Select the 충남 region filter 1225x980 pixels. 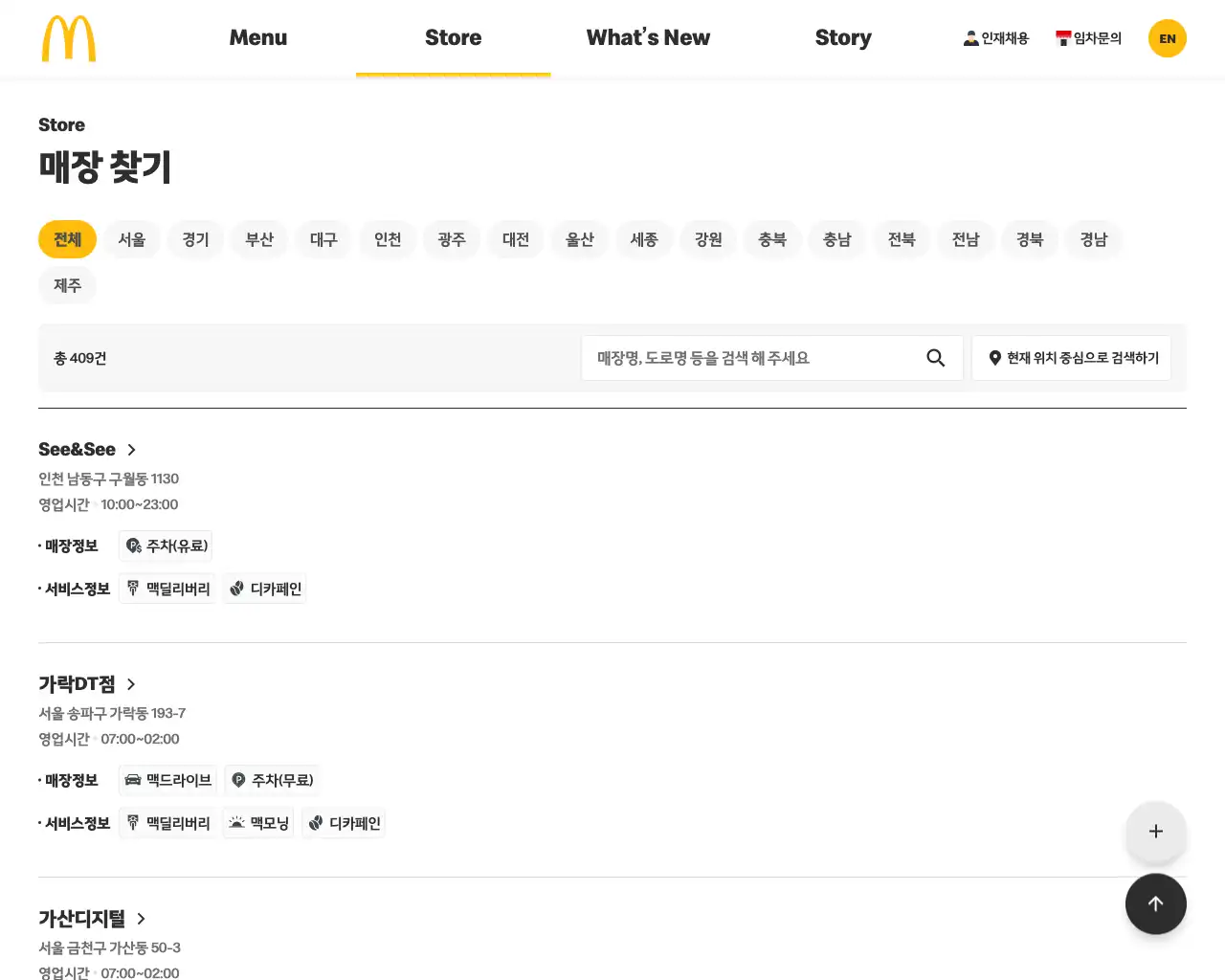coord(837,239)
